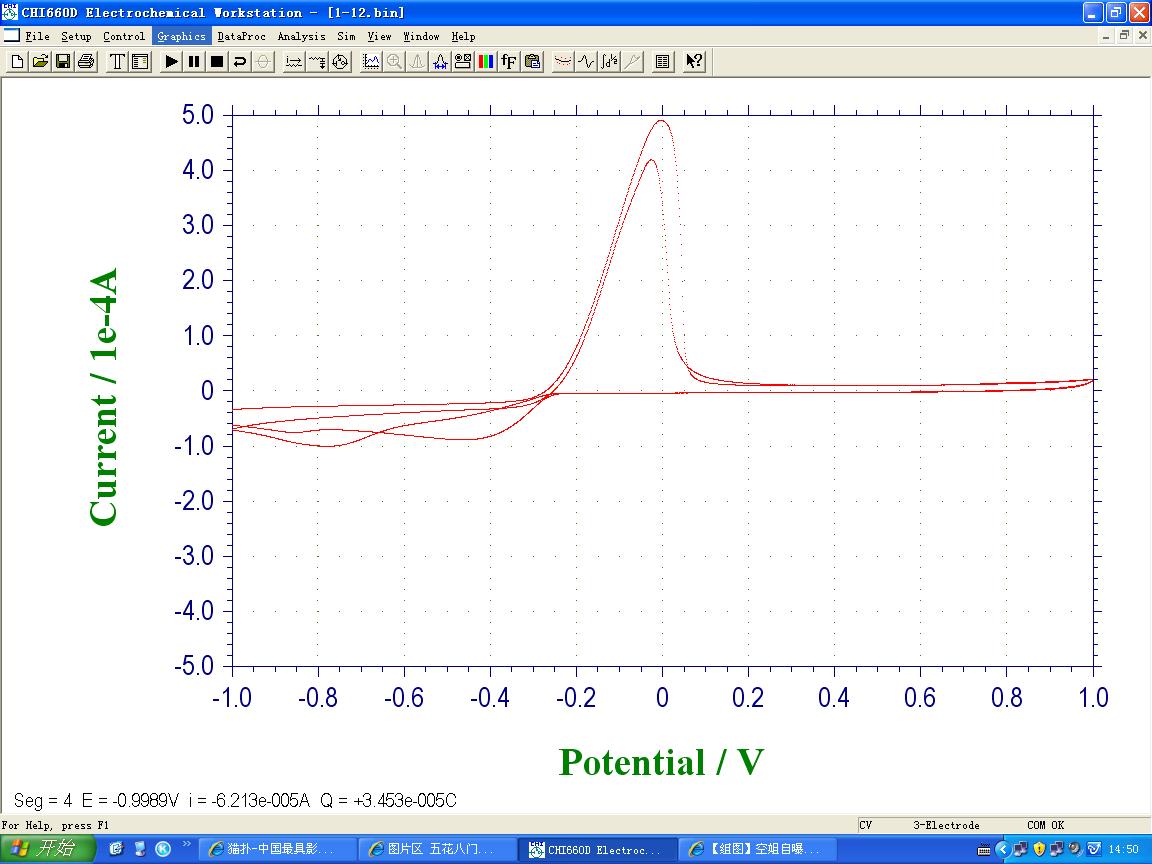The height and width of the screenshot is (864, 1152).
Task: Open the cell control circular icon
Action: tap(339, 62)
